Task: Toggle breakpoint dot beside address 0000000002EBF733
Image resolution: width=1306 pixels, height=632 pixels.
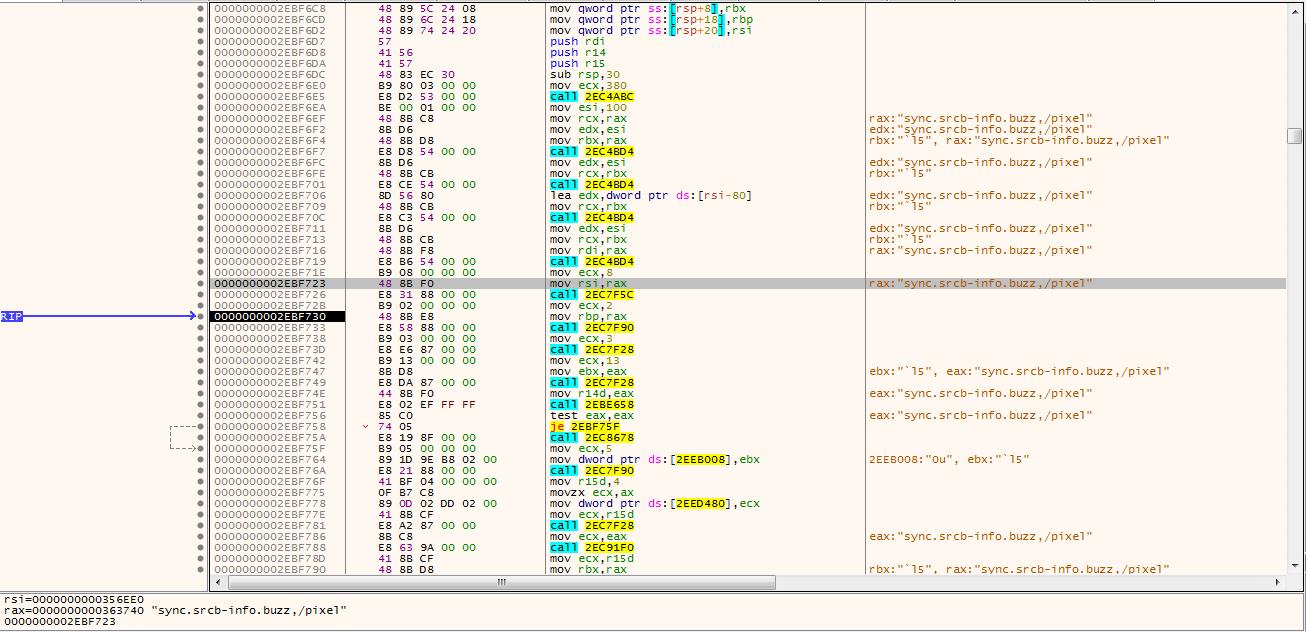Action: click(201, 327)
